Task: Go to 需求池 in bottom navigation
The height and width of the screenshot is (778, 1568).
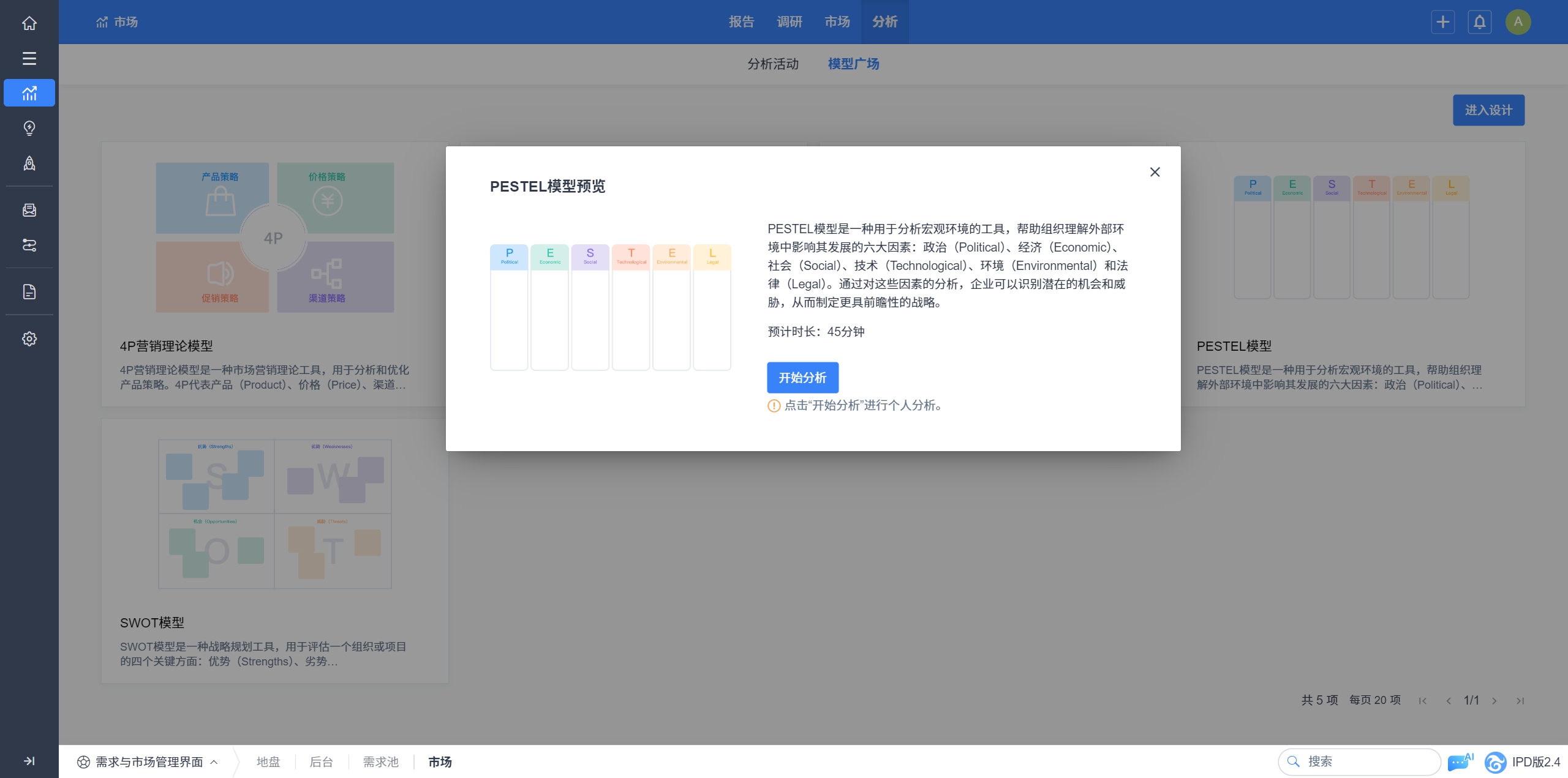Action: [380, 762]
